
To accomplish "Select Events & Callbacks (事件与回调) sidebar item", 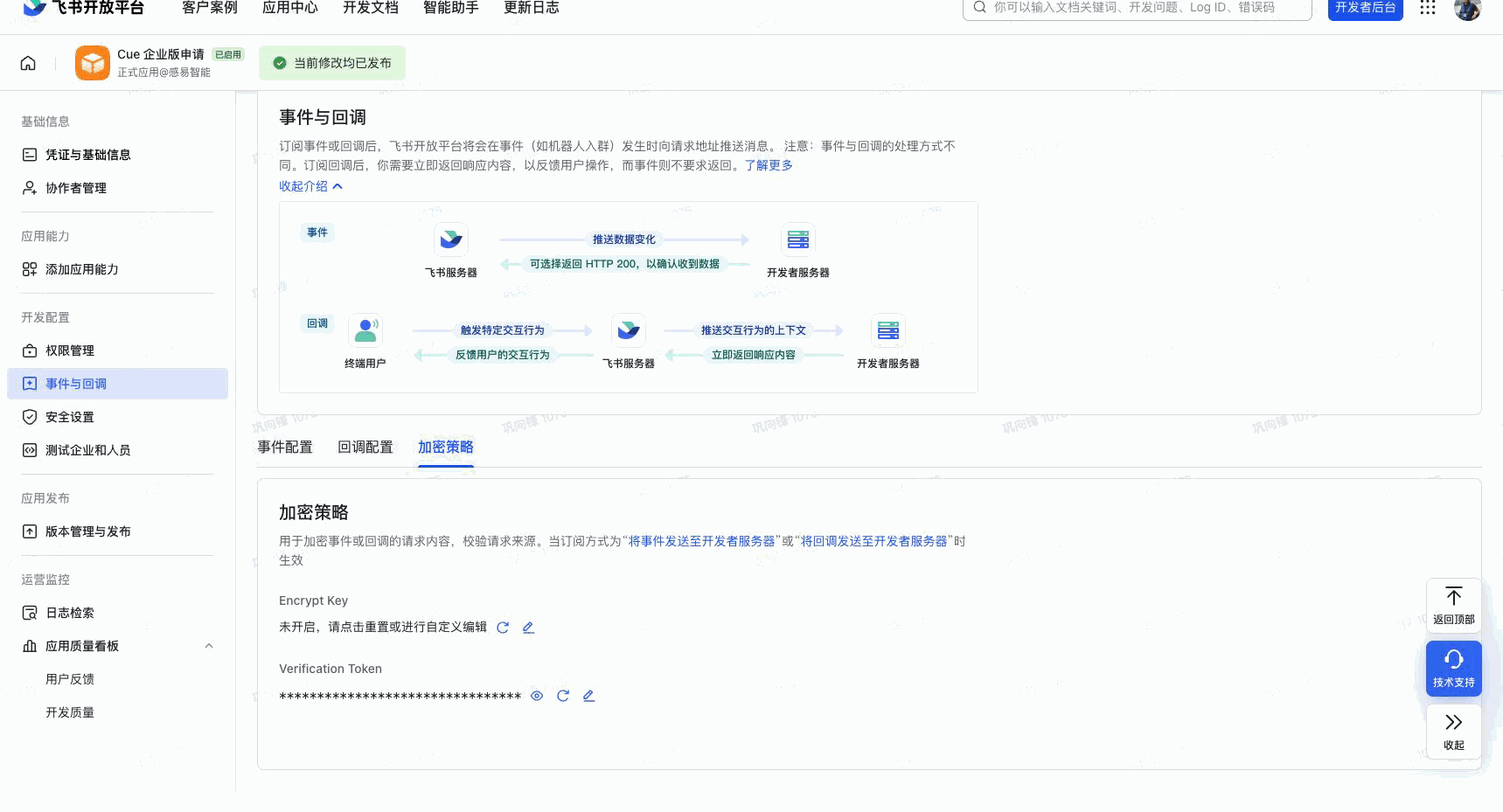I will pos(117,384).
